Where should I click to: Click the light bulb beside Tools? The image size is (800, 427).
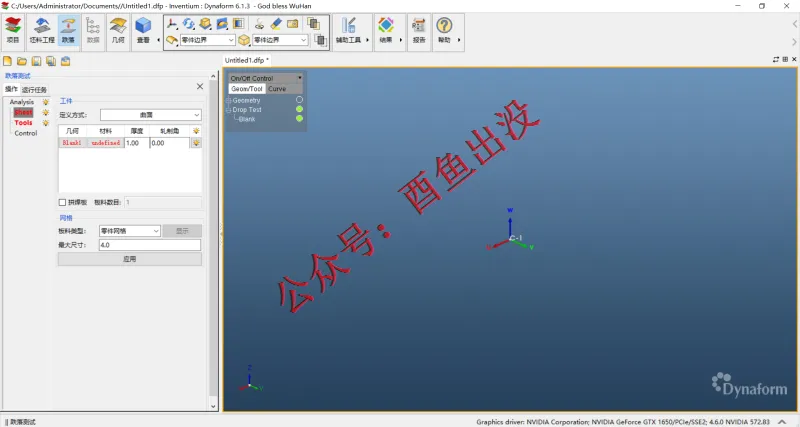coord(45,123)
